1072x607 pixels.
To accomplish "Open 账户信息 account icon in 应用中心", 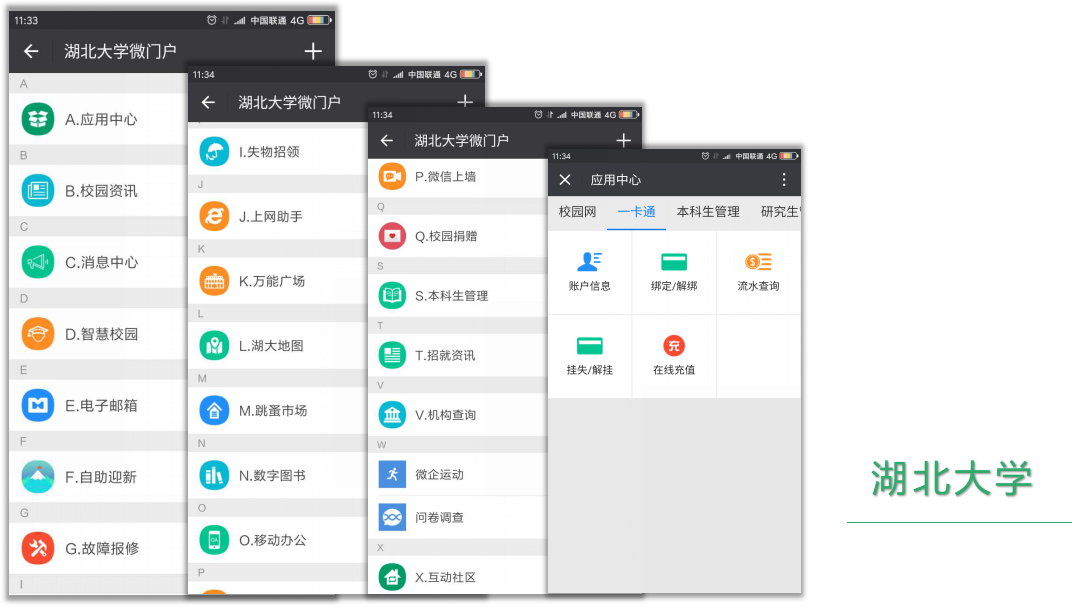I will (589, 262).
